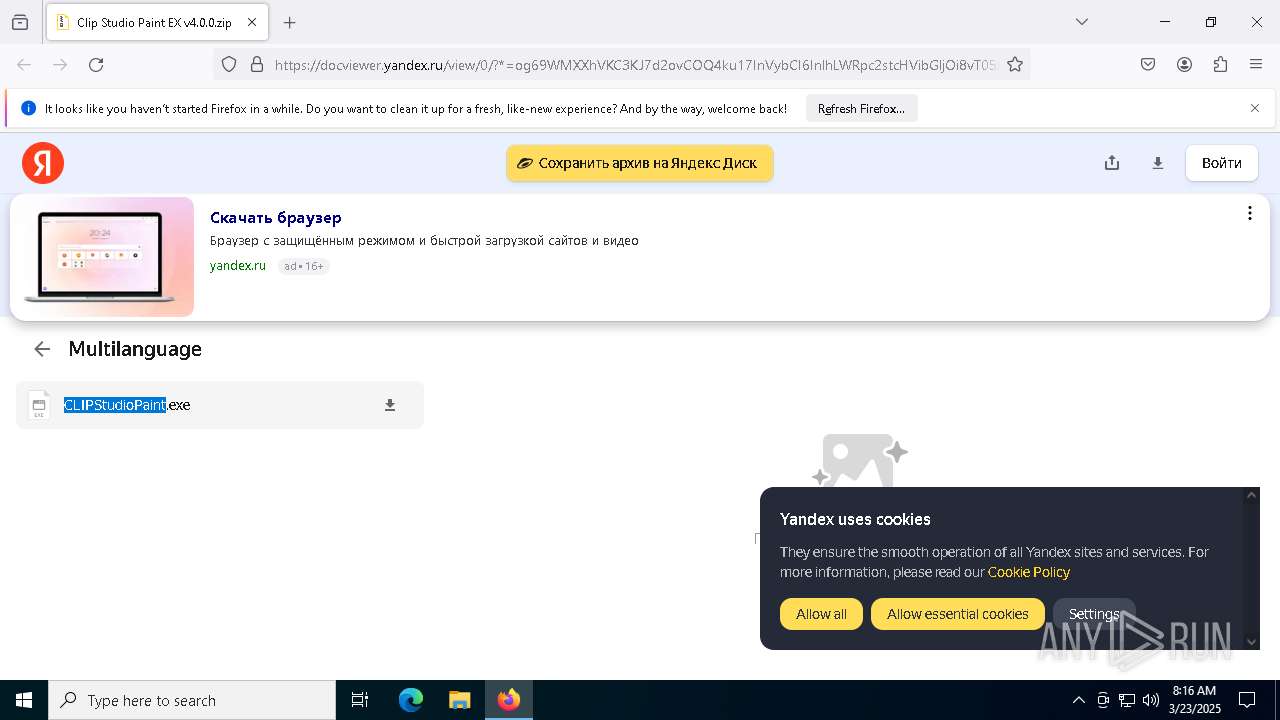Viewport: 1280px width, 720px height.
Task: Click the ad 16+ label
Action: pos(304,266)
